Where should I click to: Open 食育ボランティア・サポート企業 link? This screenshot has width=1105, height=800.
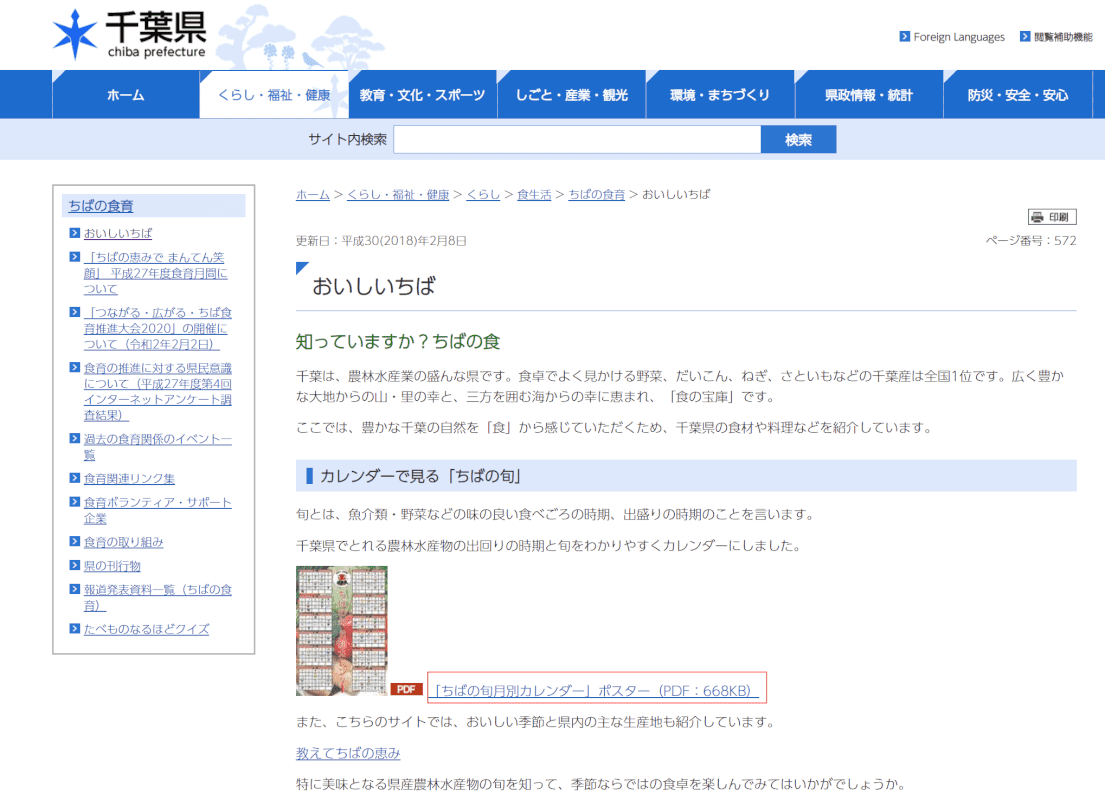point(158,510)
